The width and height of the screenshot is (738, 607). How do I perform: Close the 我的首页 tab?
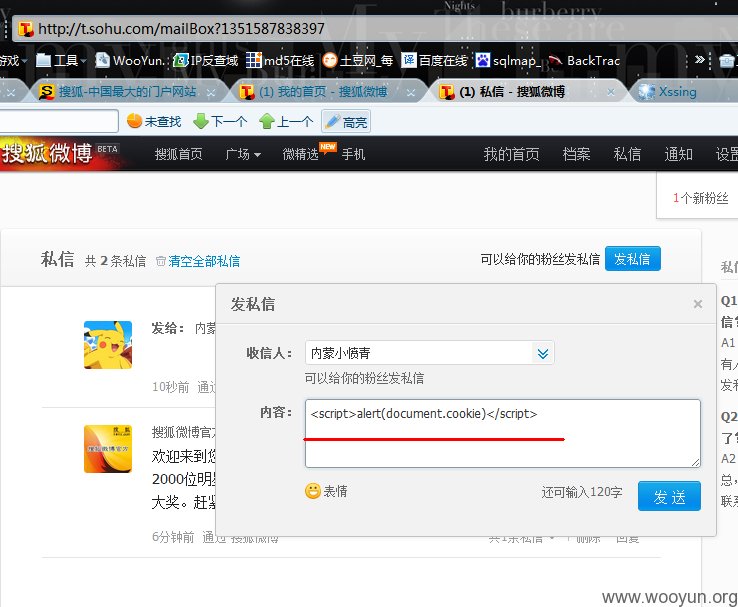[411, 93]
